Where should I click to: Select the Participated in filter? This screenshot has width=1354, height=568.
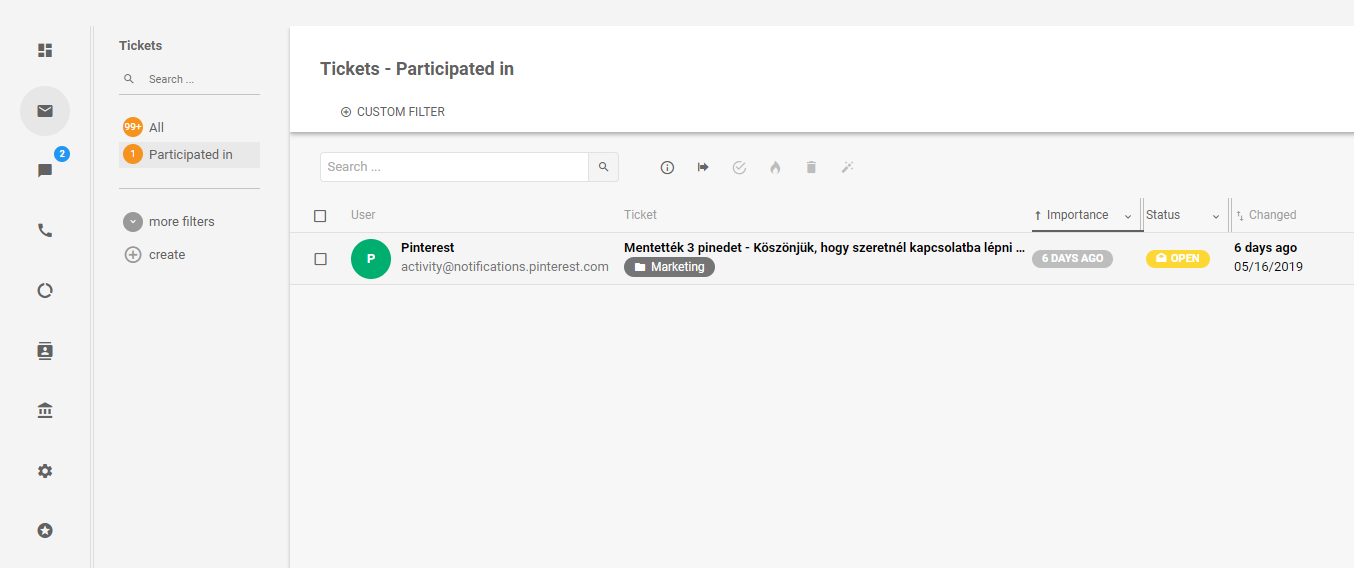[x=190, y=154]
